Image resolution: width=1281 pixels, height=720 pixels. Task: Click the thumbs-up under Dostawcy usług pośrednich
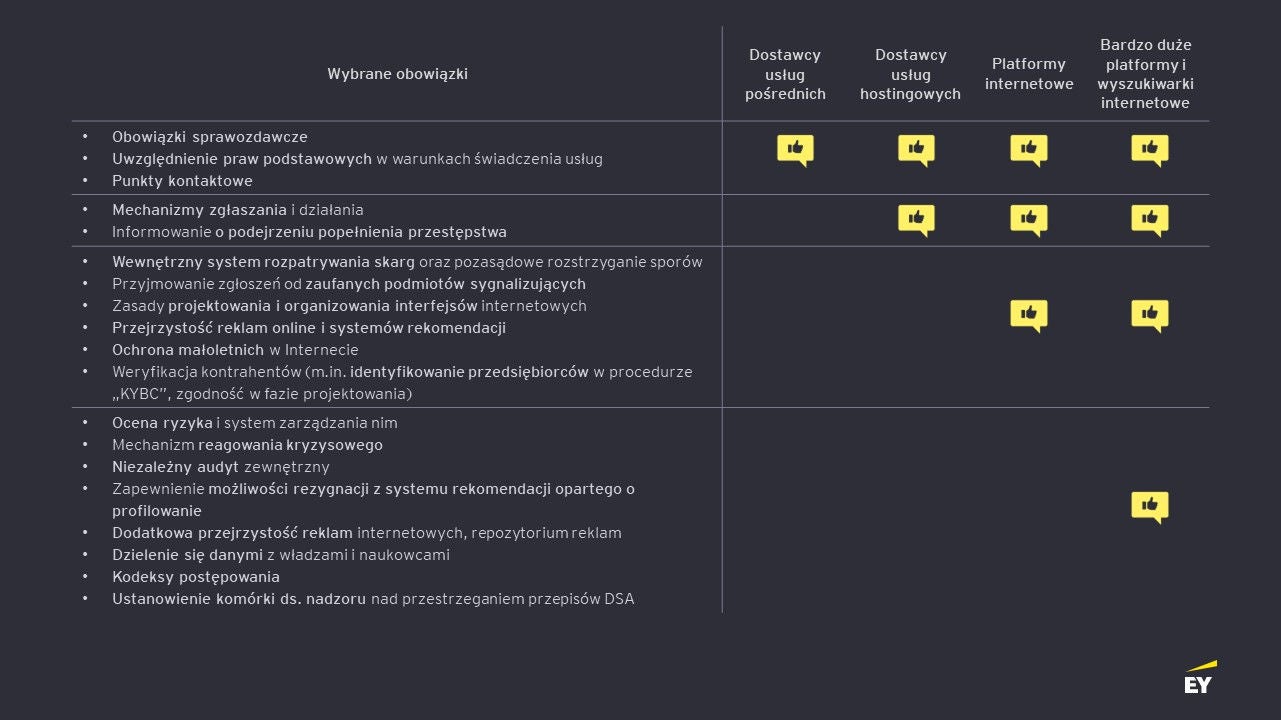pyautogui.click(x=795, y=150)
